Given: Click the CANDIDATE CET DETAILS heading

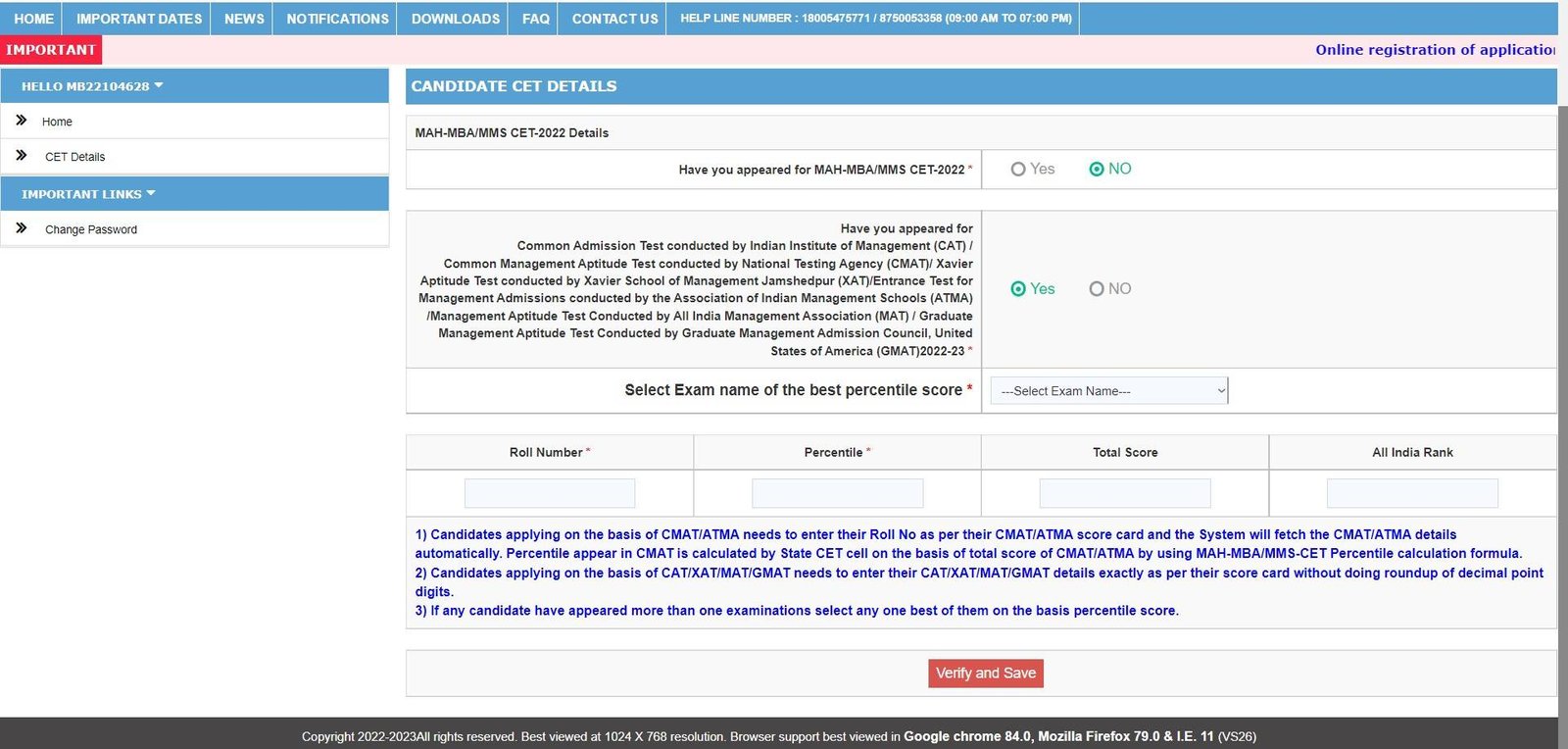Looking at the screenshot, I should tap(514, 86).
